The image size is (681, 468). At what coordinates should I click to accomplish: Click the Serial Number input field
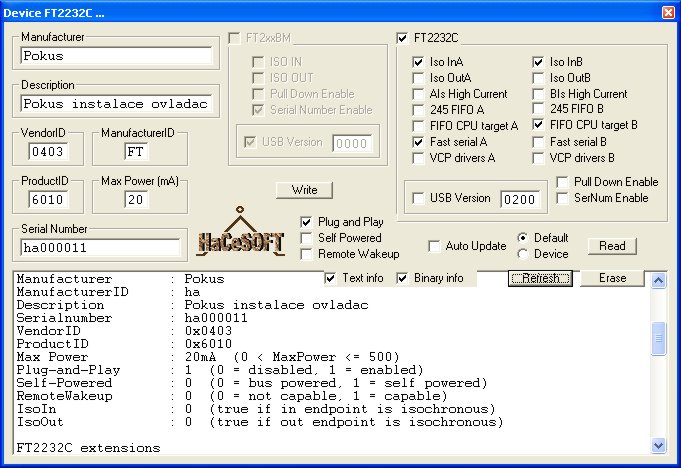(x=99, y=247)
